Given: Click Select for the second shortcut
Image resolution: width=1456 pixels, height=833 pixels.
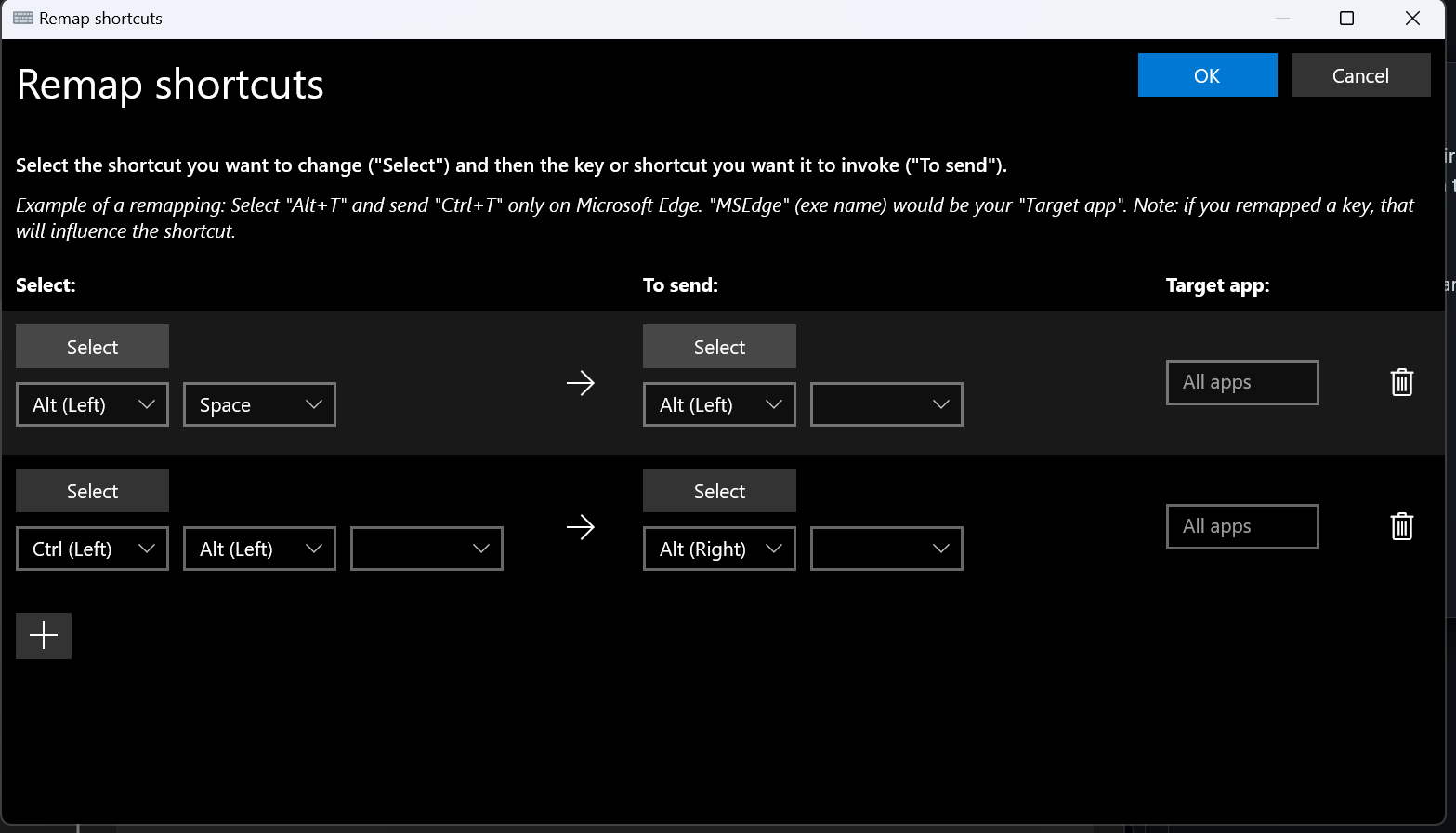Looking at the screenshot, I should click(92, 490).
